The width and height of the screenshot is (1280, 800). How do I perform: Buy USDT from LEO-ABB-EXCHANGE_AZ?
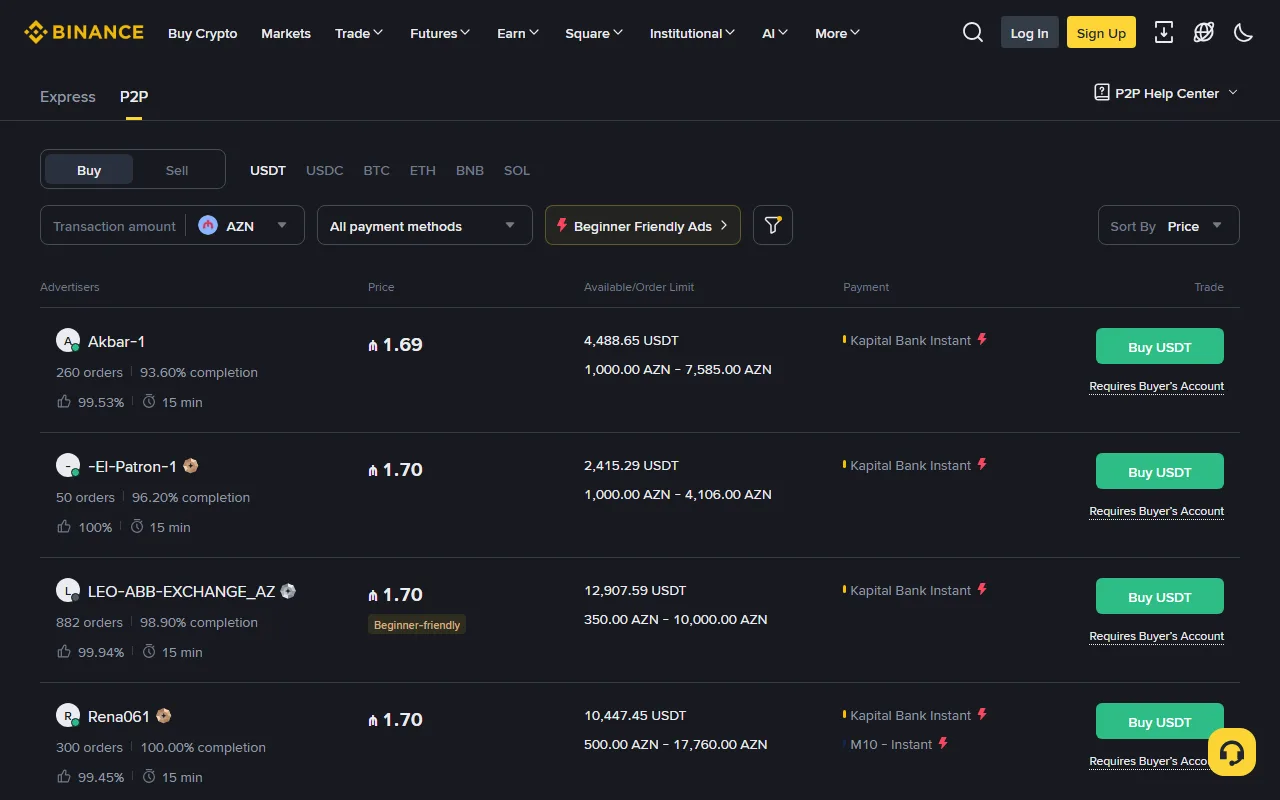pyautogui.click(x=1160, y=596)
